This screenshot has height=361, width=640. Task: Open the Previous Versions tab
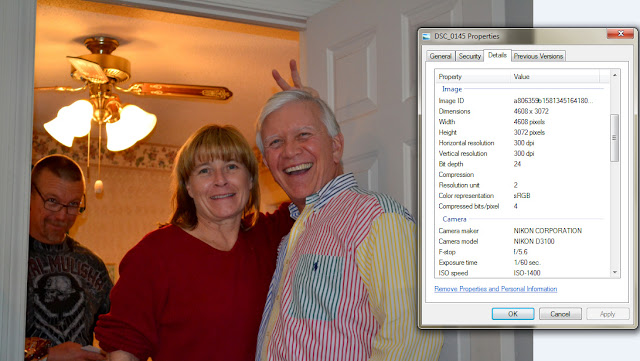(538, 56)
